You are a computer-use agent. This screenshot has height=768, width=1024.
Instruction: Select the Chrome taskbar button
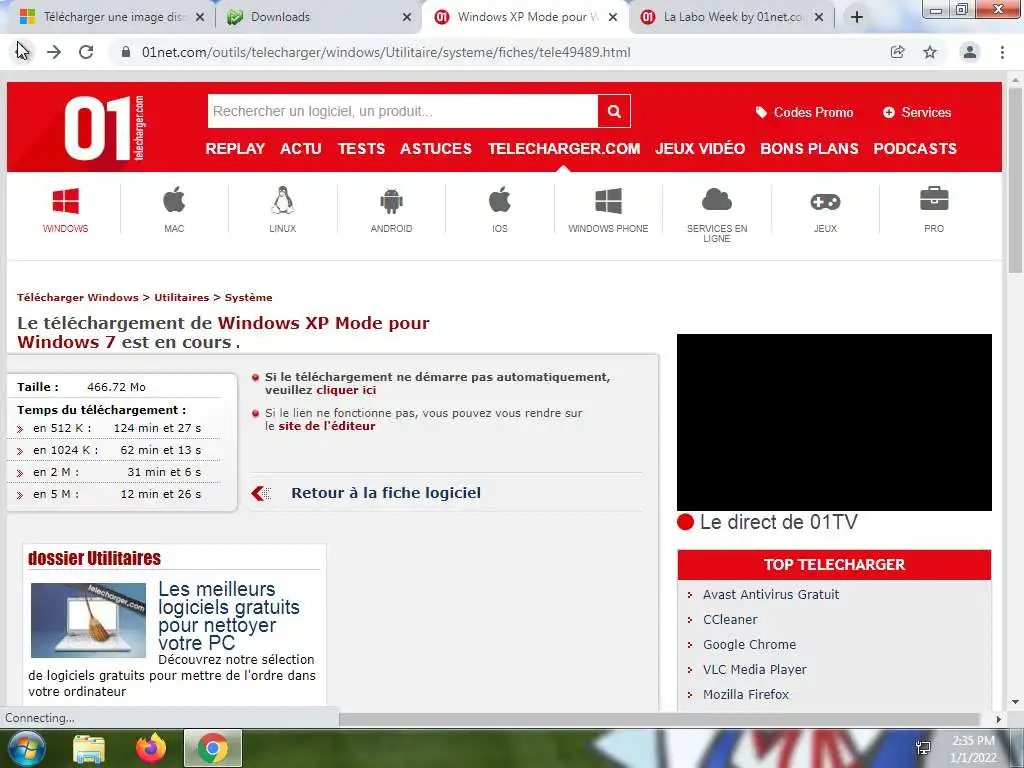(x=213, y=748)
